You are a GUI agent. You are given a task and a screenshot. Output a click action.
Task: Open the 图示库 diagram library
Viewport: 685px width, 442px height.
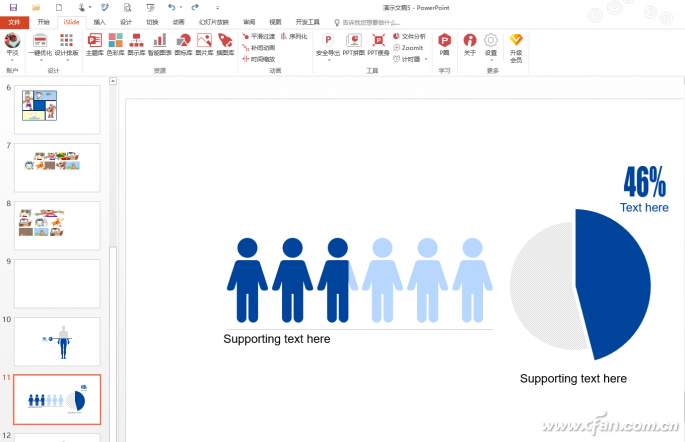(136, 45)
